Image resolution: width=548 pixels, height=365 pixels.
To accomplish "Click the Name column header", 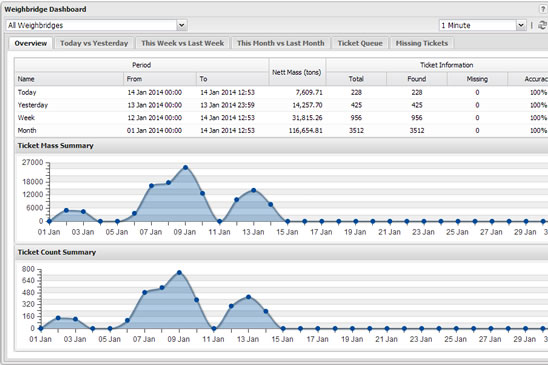I will [69, 79].
